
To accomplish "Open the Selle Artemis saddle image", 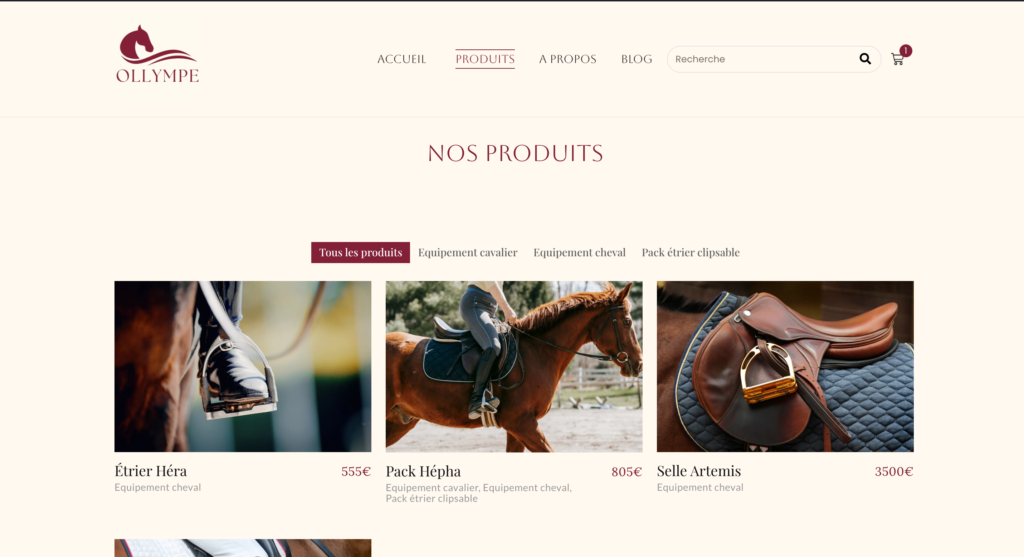I will coord(785,366).
